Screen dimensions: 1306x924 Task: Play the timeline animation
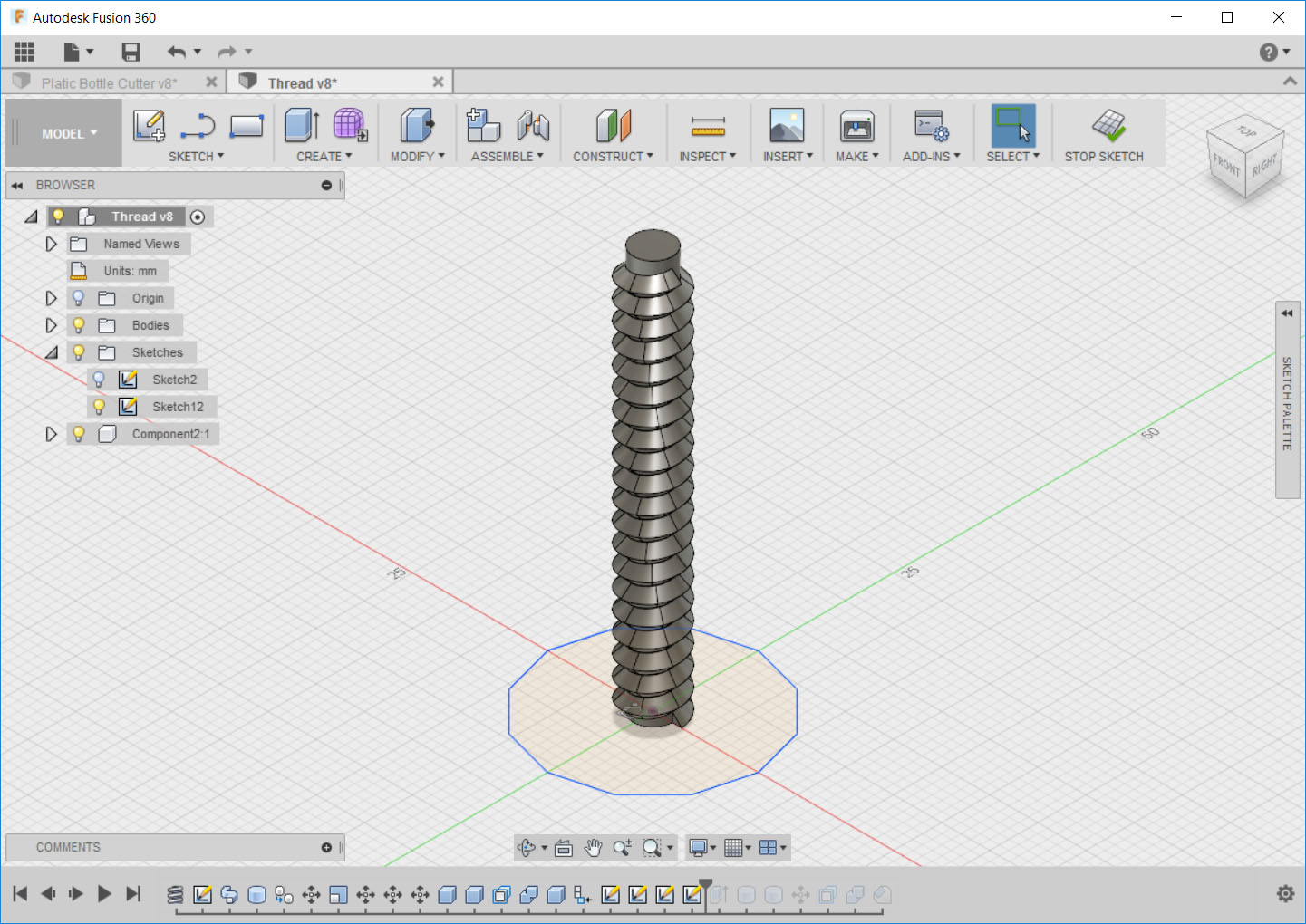[104, 894]
